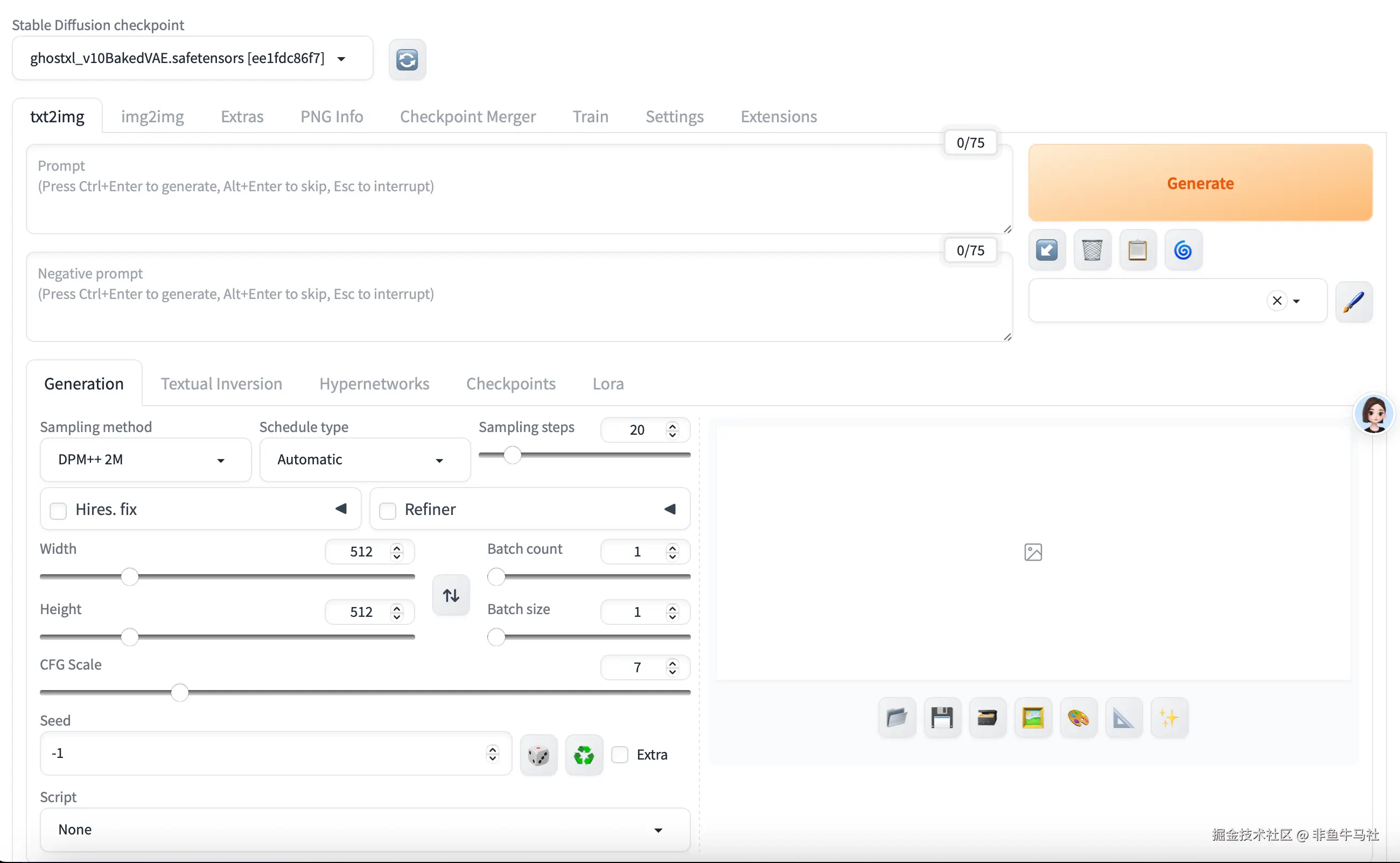The image size is (1400, 863).
Task: Click the paintbrush edit styles icon
Action: click(x=1353, y=301)
